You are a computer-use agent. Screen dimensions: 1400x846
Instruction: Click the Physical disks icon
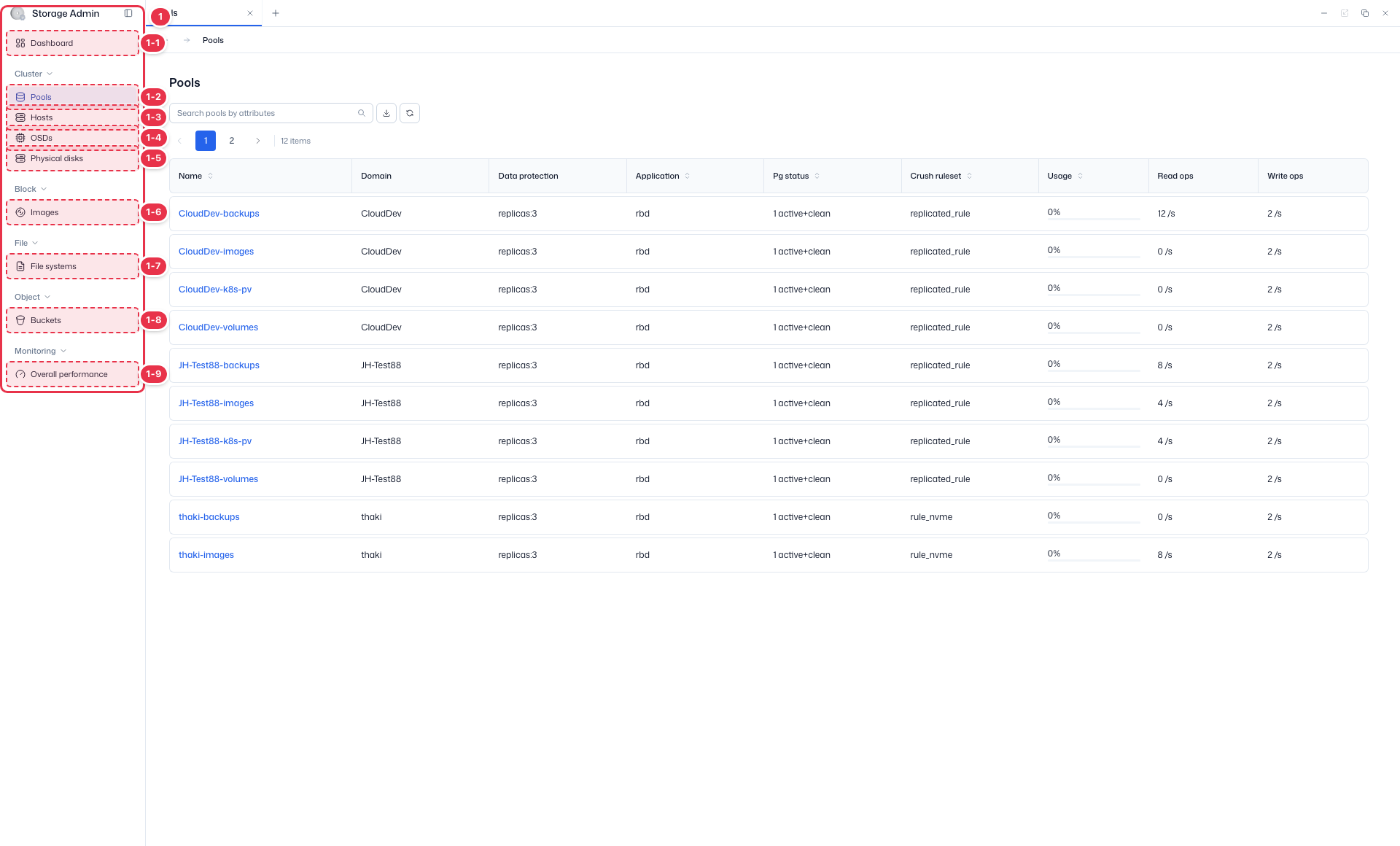(20, 158)
